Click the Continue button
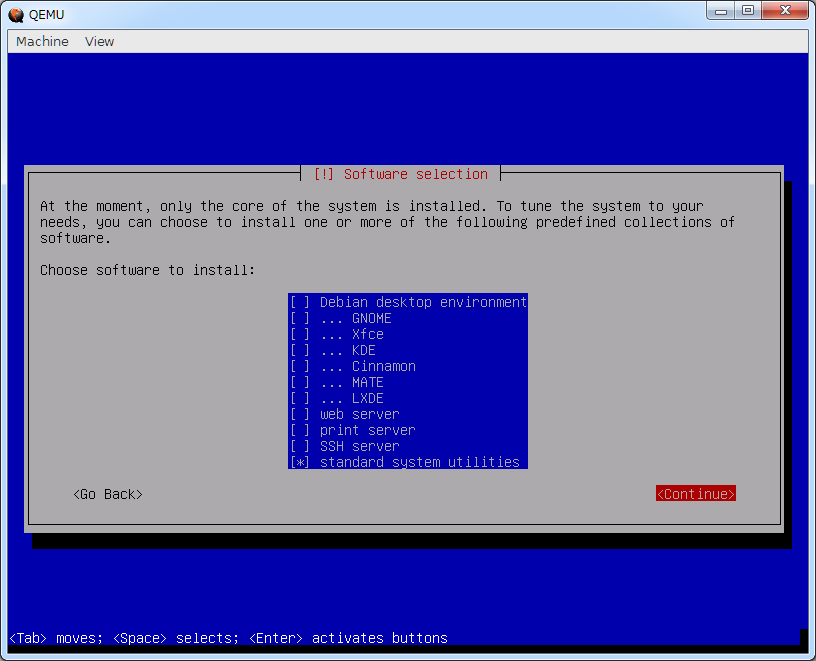 tap(696, 494)
